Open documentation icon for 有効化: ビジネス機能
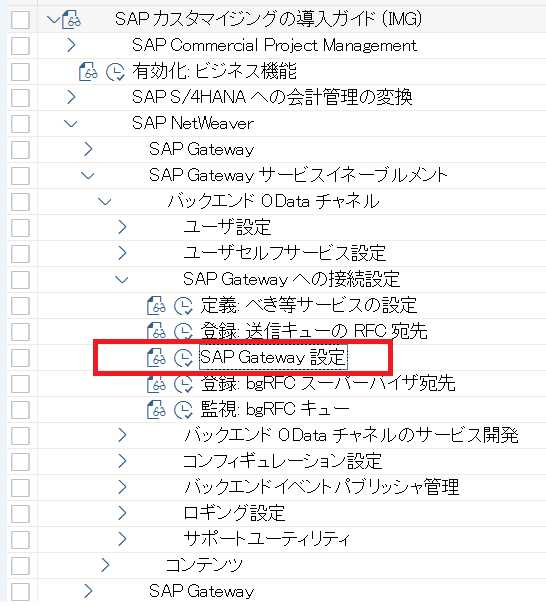The image size is (546, 606). point(88,71)
